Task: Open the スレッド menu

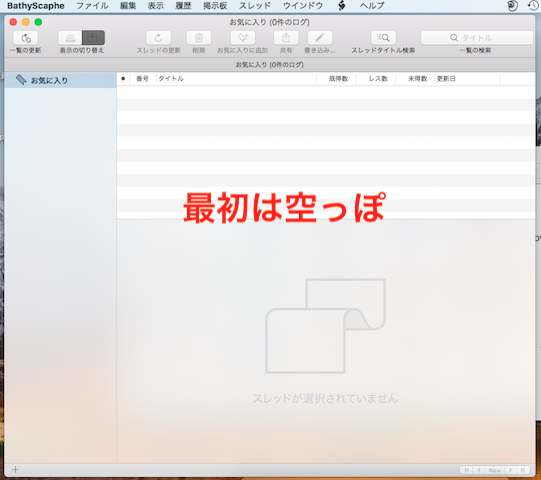Action: (x=255, y=6)
